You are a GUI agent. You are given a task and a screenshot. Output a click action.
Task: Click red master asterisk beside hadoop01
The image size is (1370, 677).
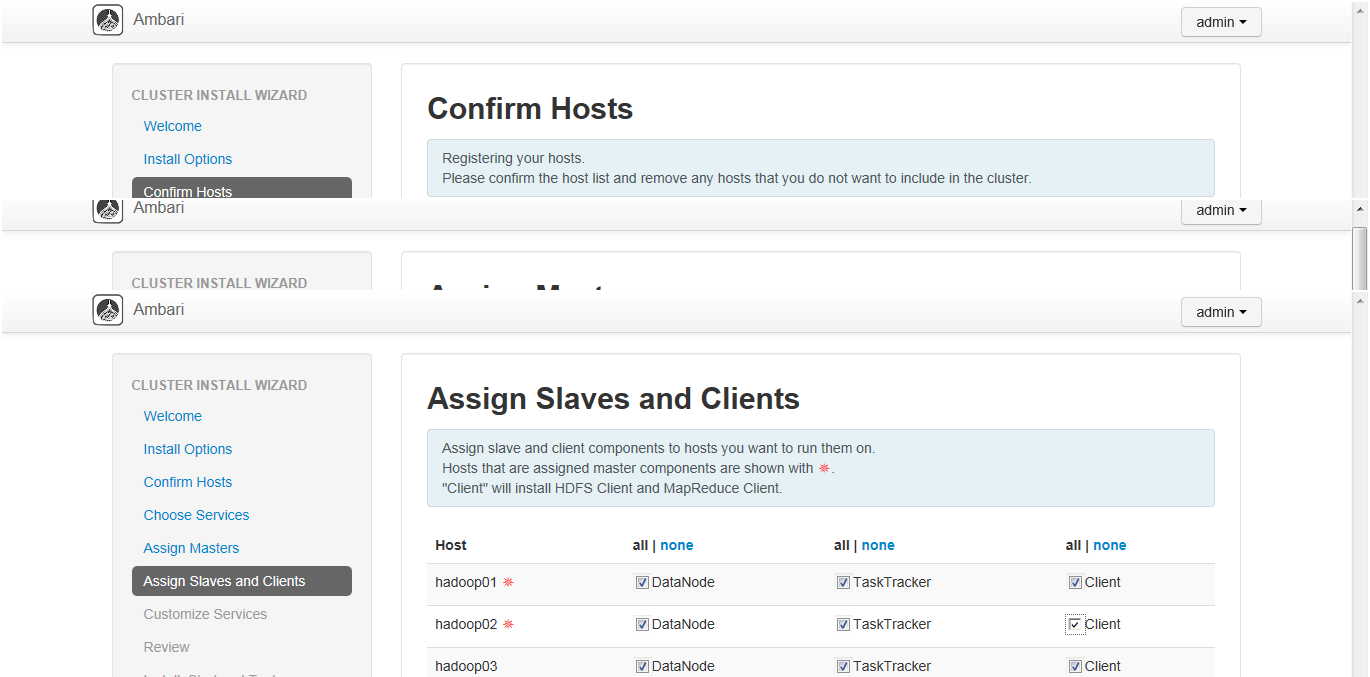(x=508, y=582)
